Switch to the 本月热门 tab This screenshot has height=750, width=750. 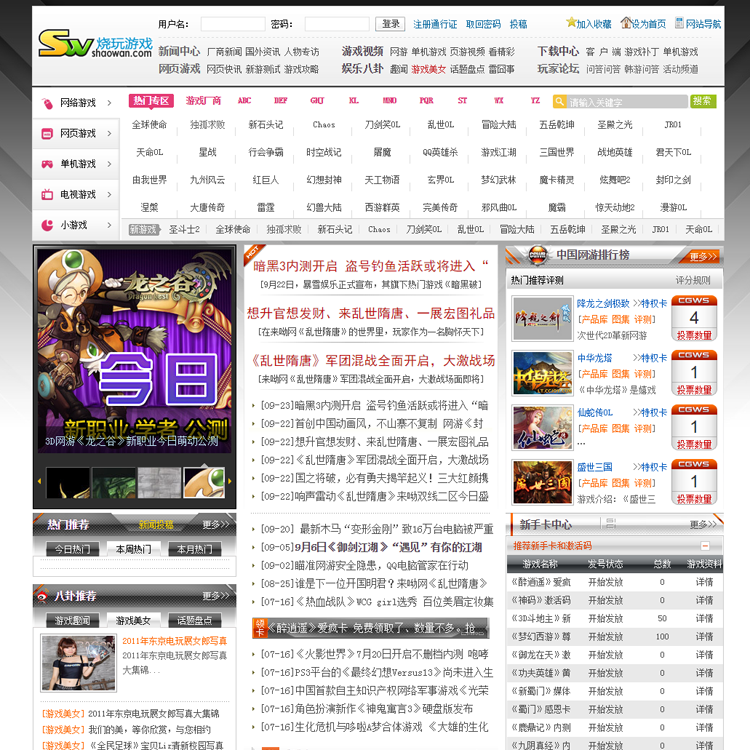click(195, 549)
